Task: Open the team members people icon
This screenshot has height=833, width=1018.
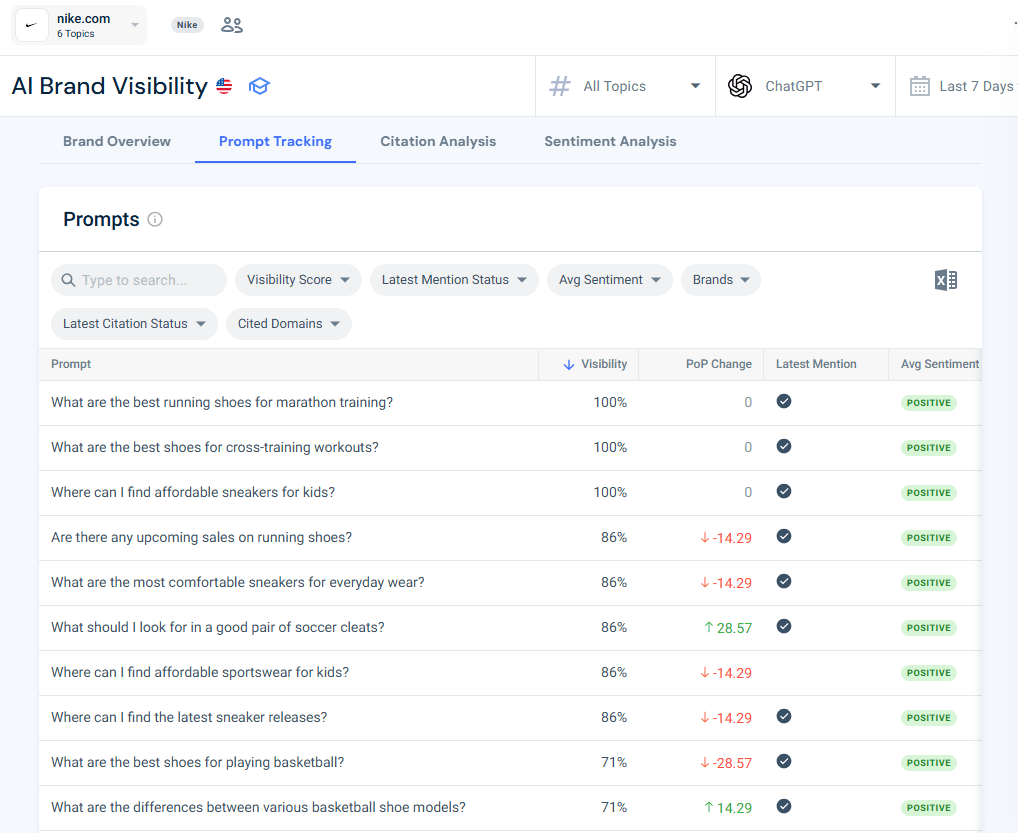Action: pos(232,25)
